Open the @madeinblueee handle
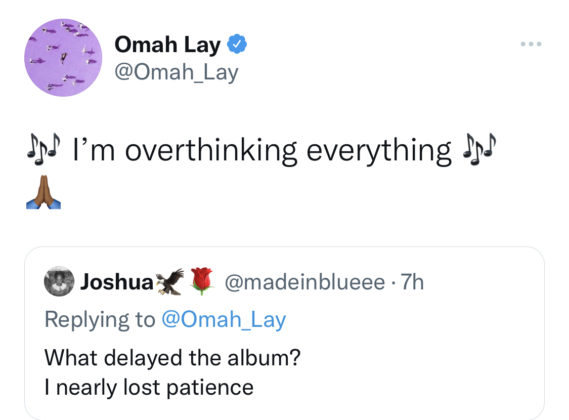The image size is (569, 420). pyautogui.click(x=305, y=282)
